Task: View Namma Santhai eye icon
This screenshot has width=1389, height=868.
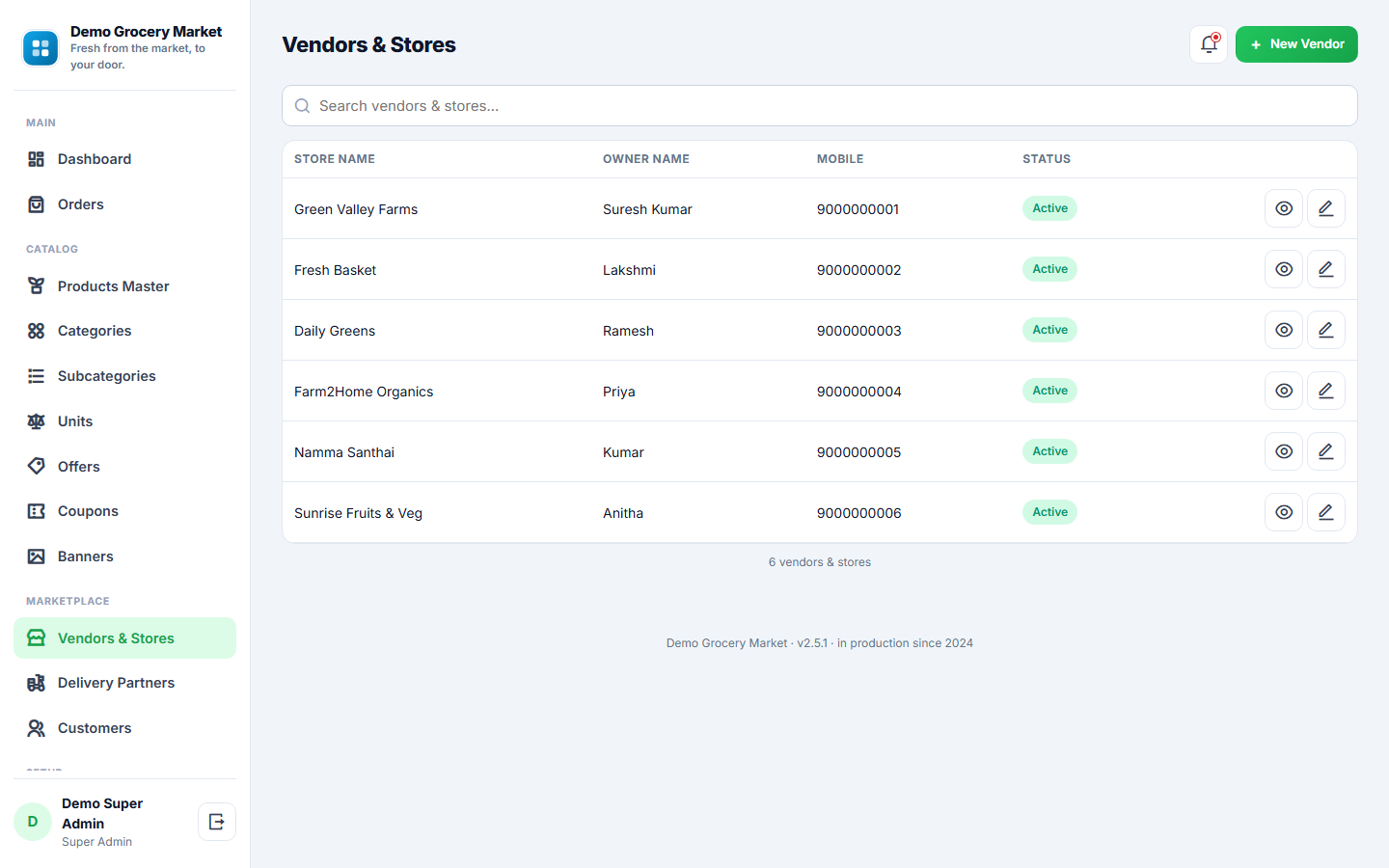Action: pyautogui.click(x=1284, y=451)
